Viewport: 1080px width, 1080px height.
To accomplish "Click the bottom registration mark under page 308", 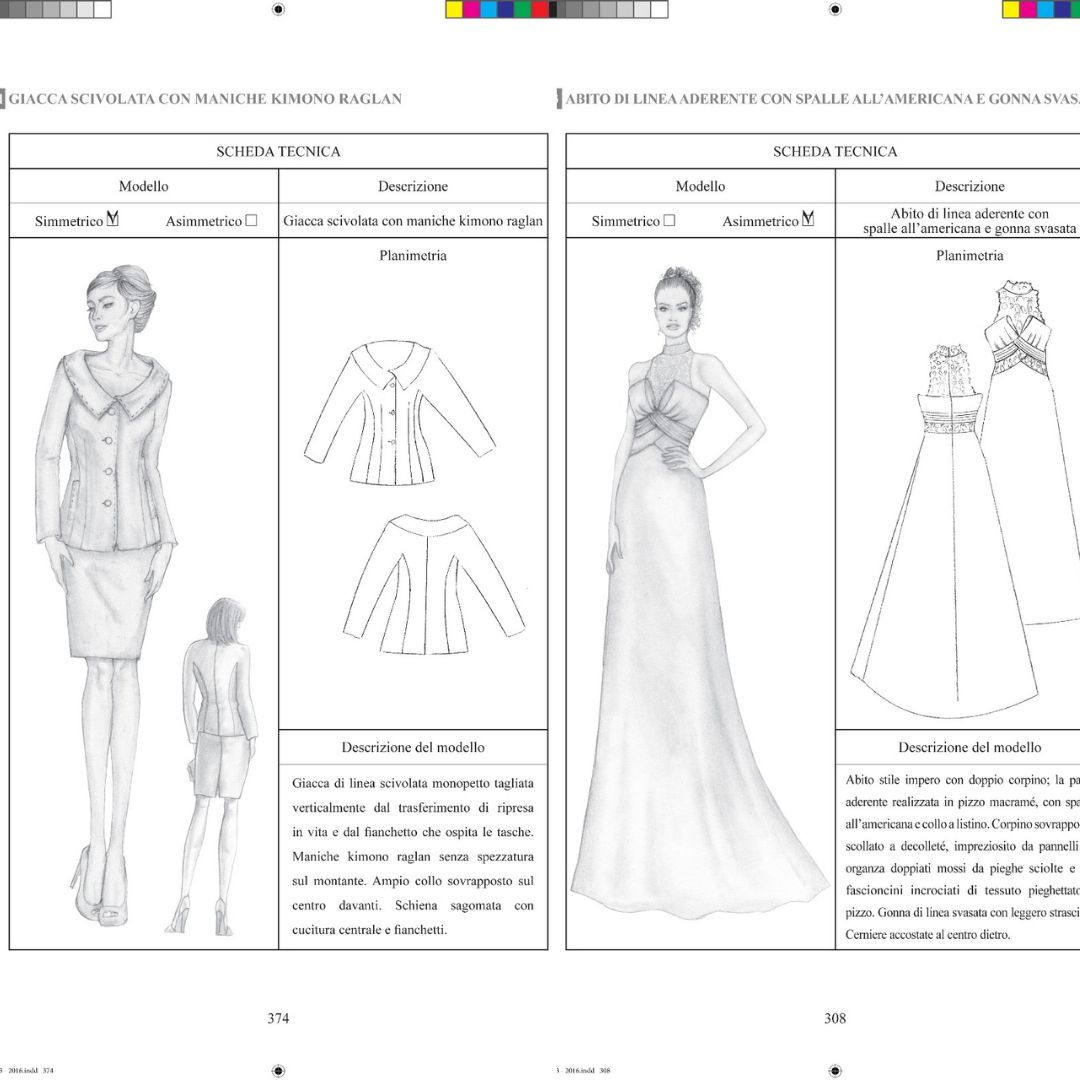I will (835, 1070).
